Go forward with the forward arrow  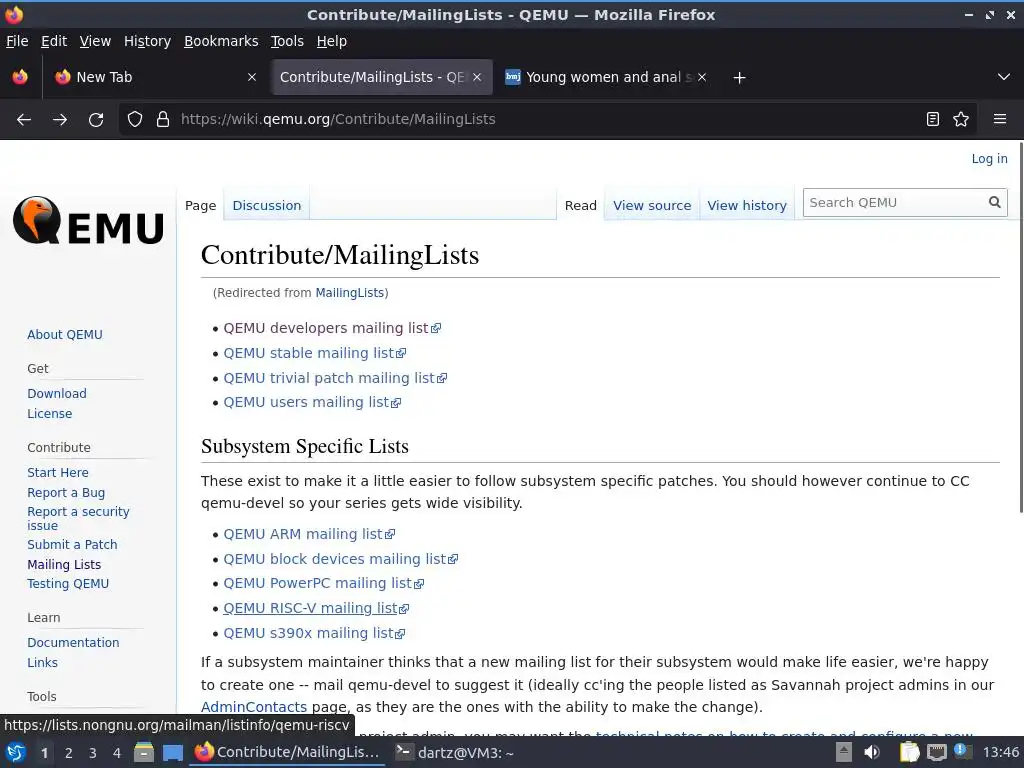click(x=60, y=120)
